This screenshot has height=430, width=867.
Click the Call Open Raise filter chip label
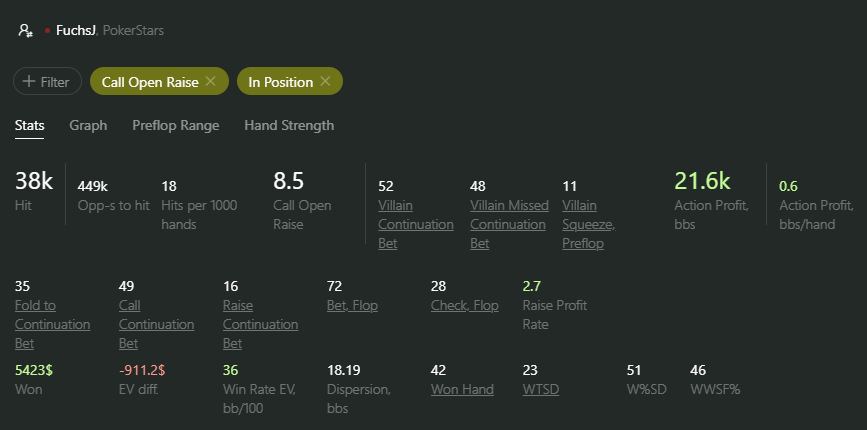[150, 82]
